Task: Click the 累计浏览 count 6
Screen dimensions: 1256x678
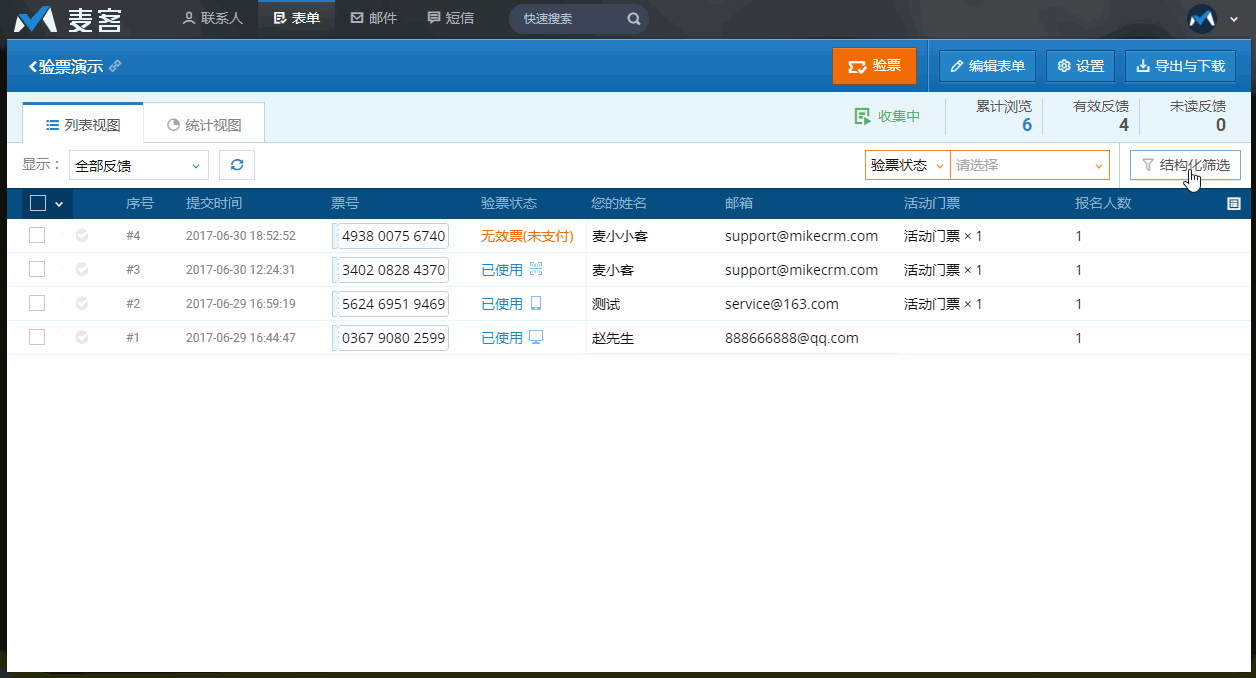Action: [1026, 125]
